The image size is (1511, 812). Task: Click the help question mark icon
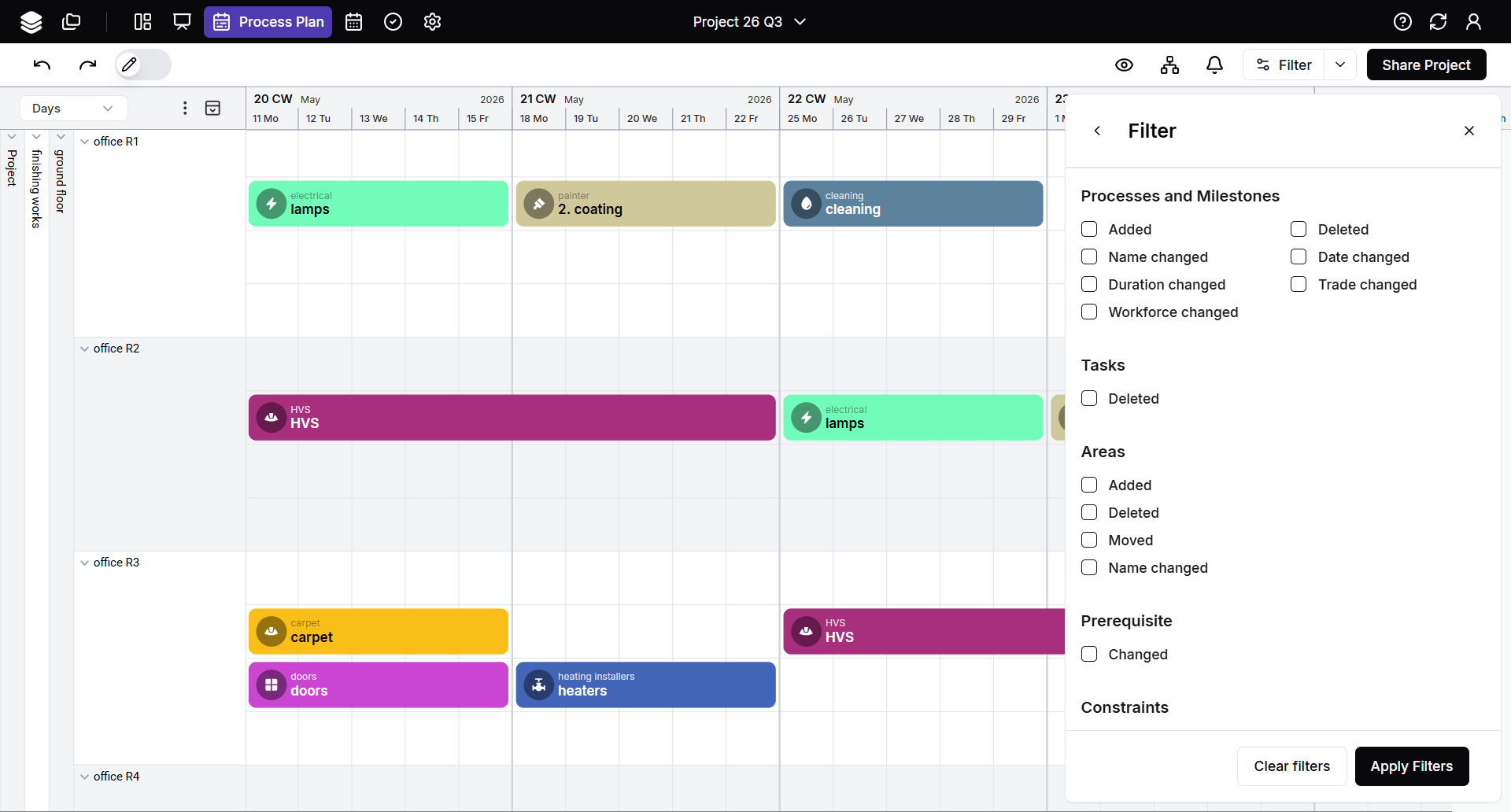1402,22
